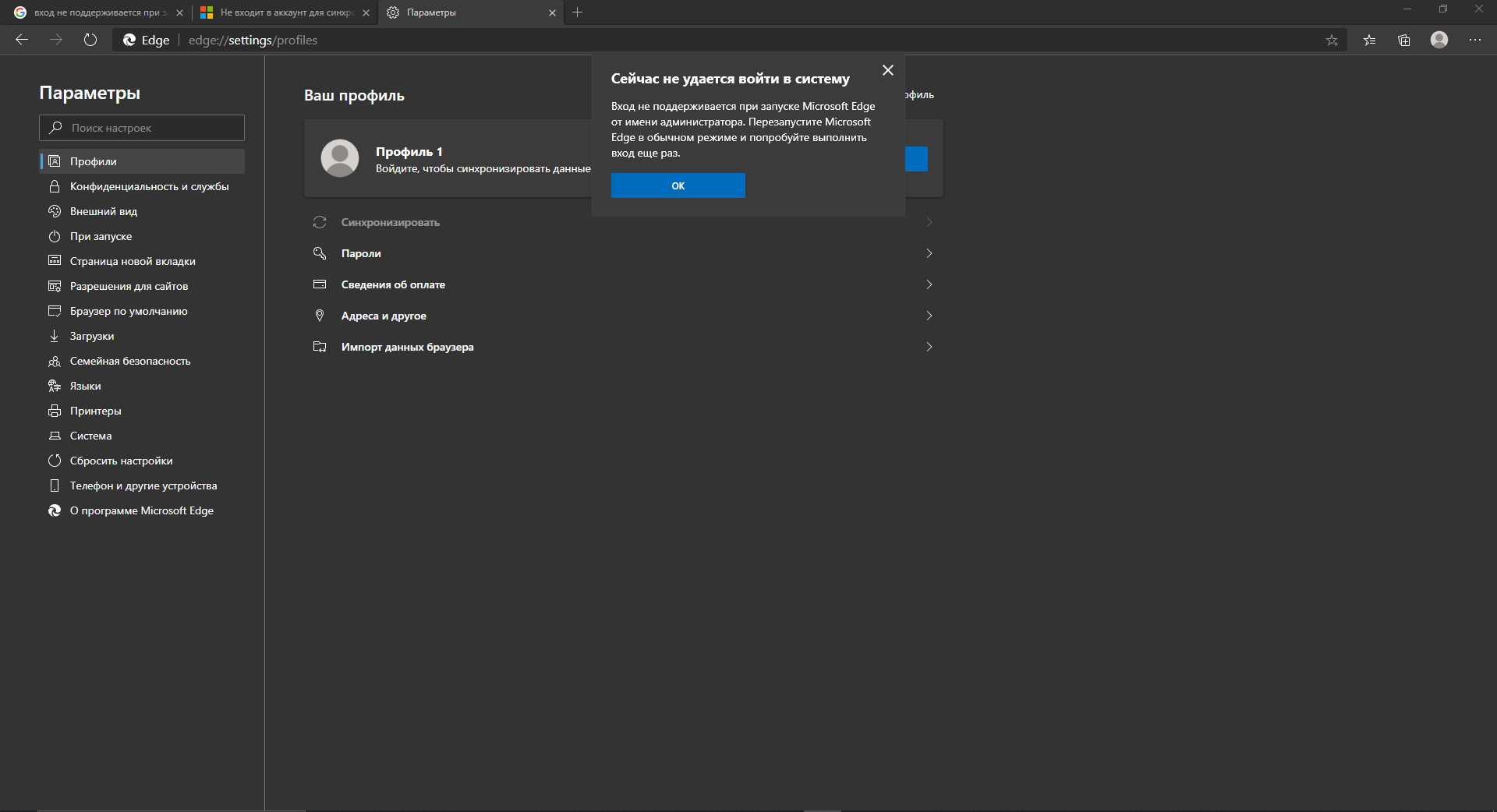
Task: Expand Адреса и другое chevron
Action: [x=929, y=316]
